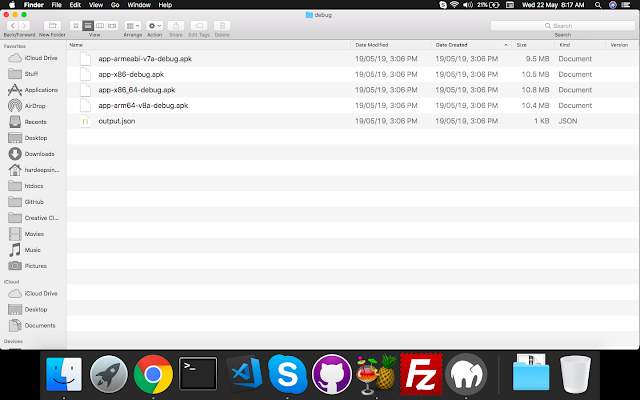Viewport: 640px width, 400px height.
Task: Open the Help menu
Action: pyautogui.click(x=165, y=5)
